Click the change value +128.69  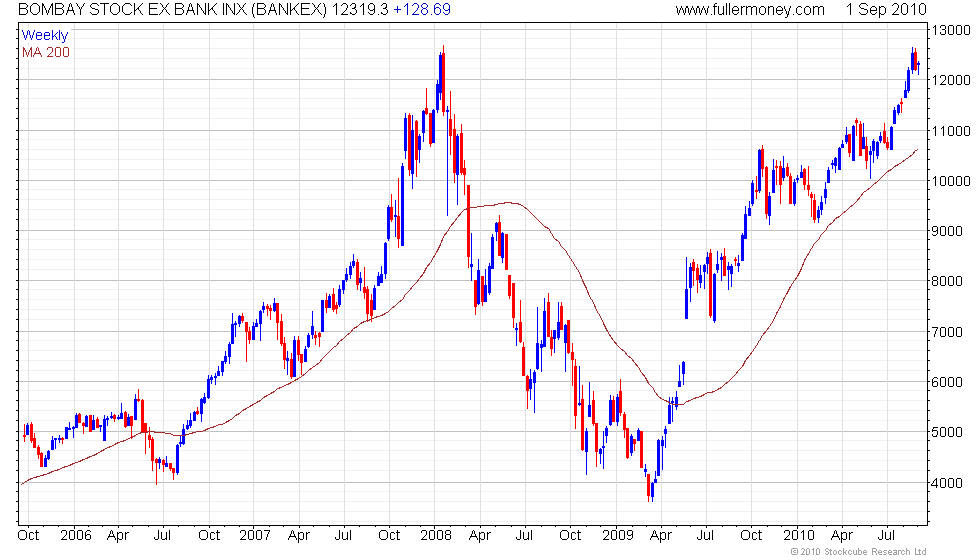pyautogui.click(x=422, y=9)
